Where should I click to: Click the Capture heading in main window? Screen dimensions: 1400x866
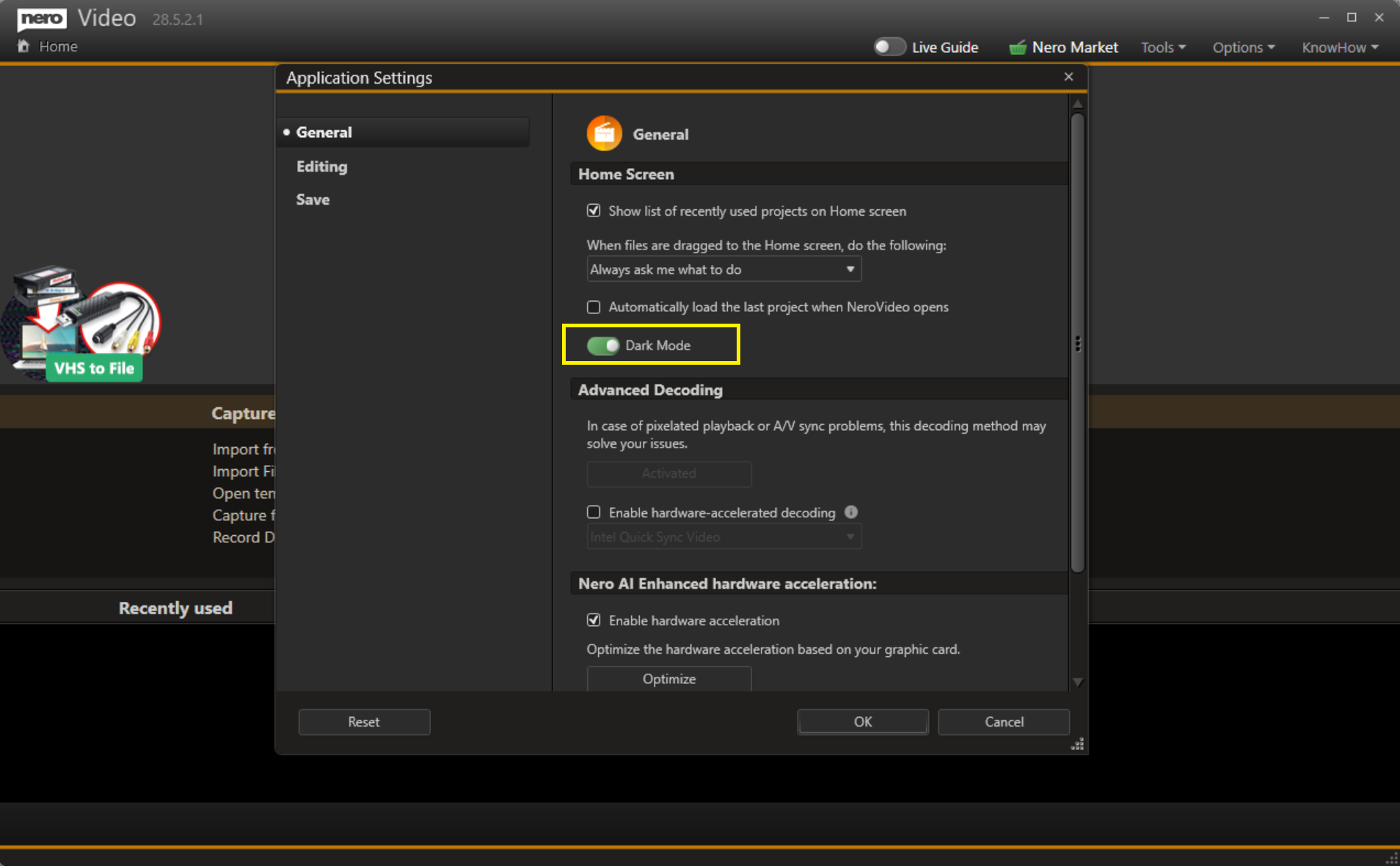click(x=244, y=413)
